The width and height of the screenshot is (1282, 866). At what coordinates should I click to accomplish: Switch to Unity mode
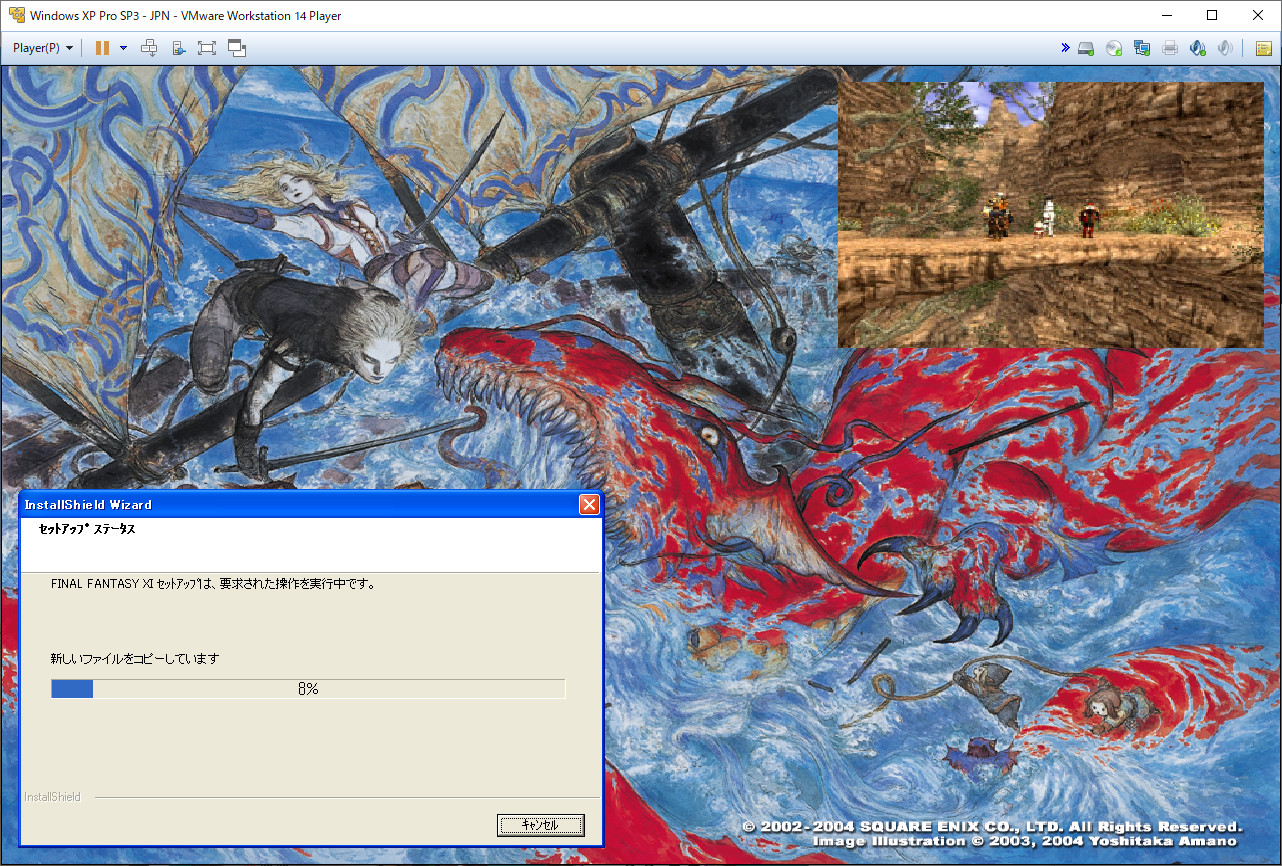click(237, 48)
